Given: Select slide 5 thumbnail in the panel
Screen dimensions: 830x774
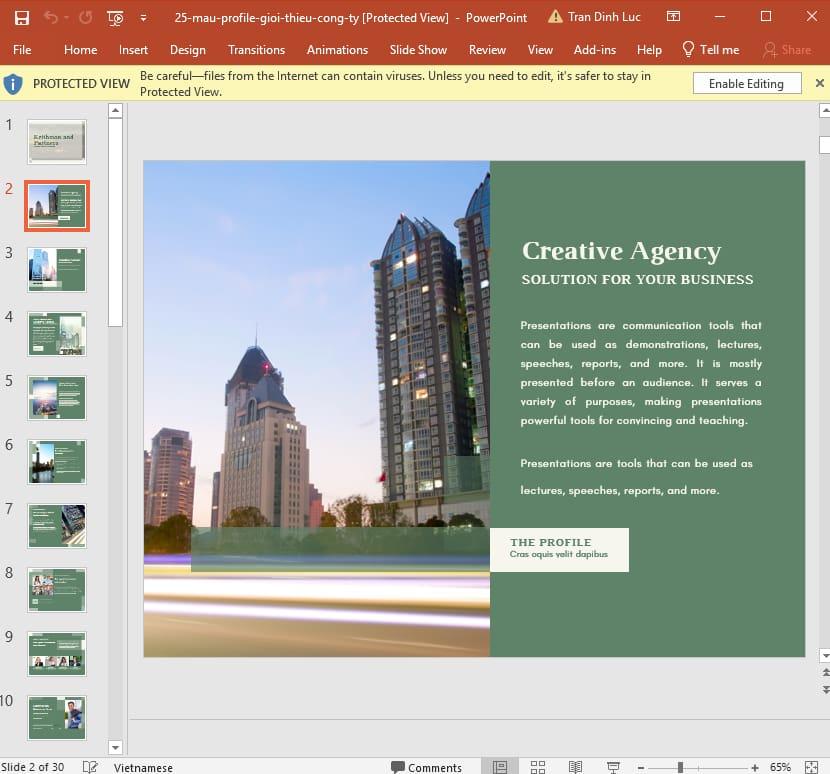Looking at the screenshot, I should point(56,397).
